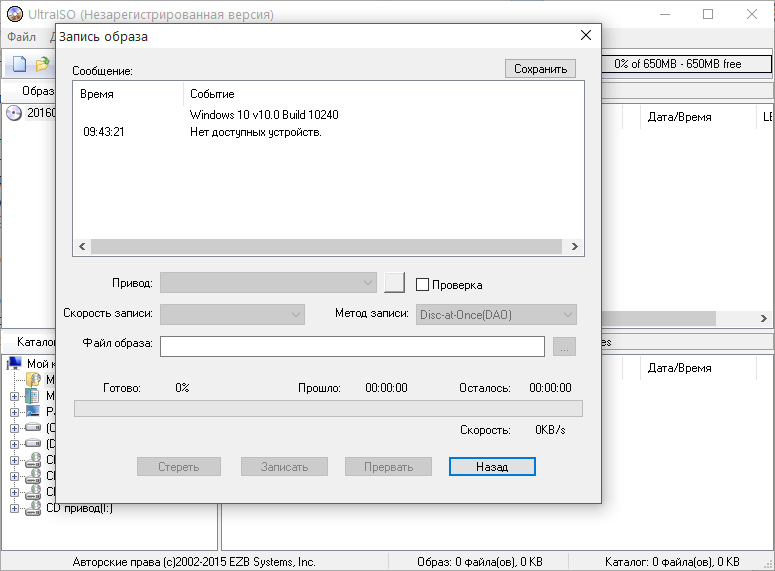Click the Осталось 00:00:00 time value
Viewport: 775px width, 571px height.
550,388
